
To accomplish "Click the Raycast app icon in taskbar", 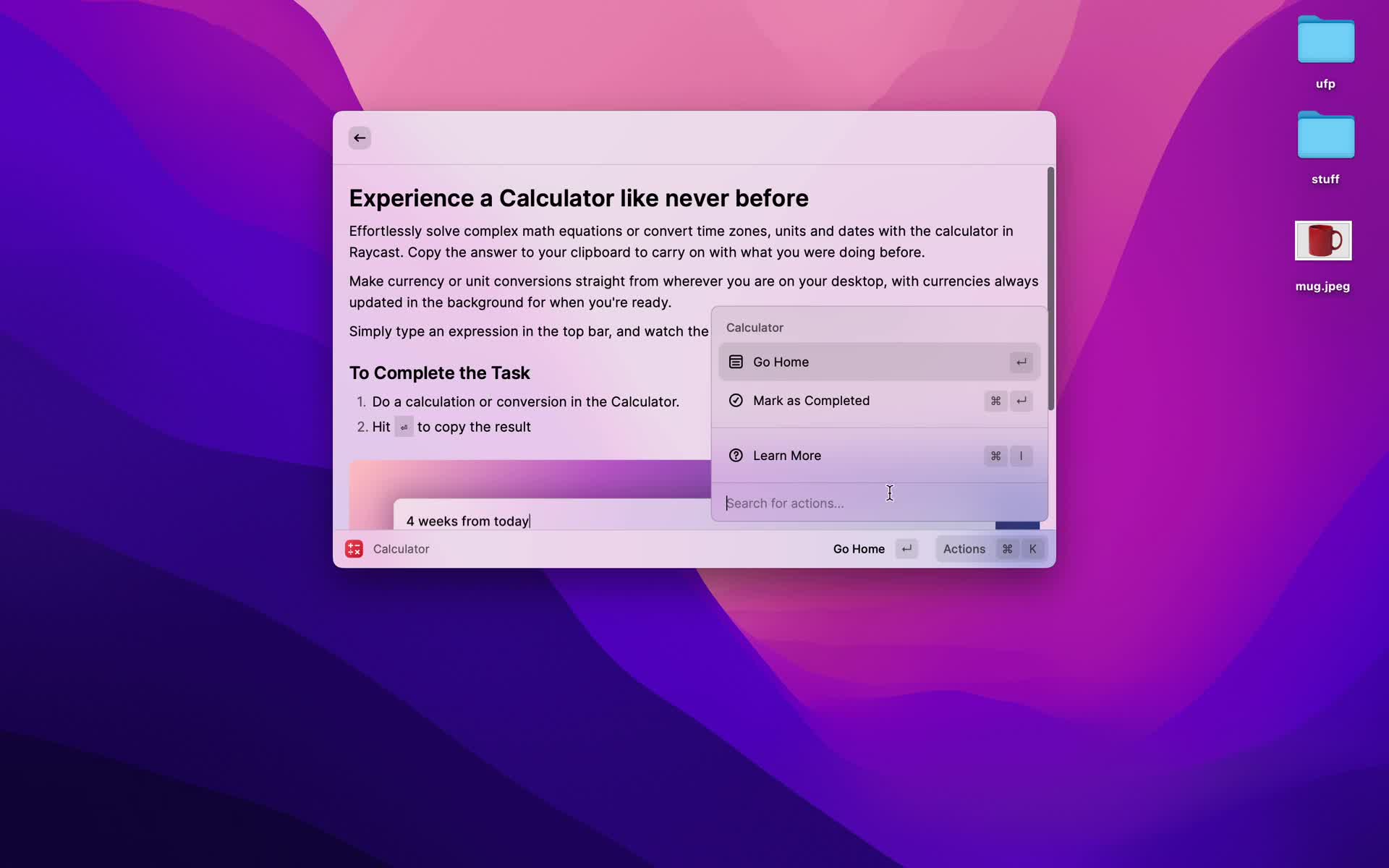I will [x=354, y=549].
